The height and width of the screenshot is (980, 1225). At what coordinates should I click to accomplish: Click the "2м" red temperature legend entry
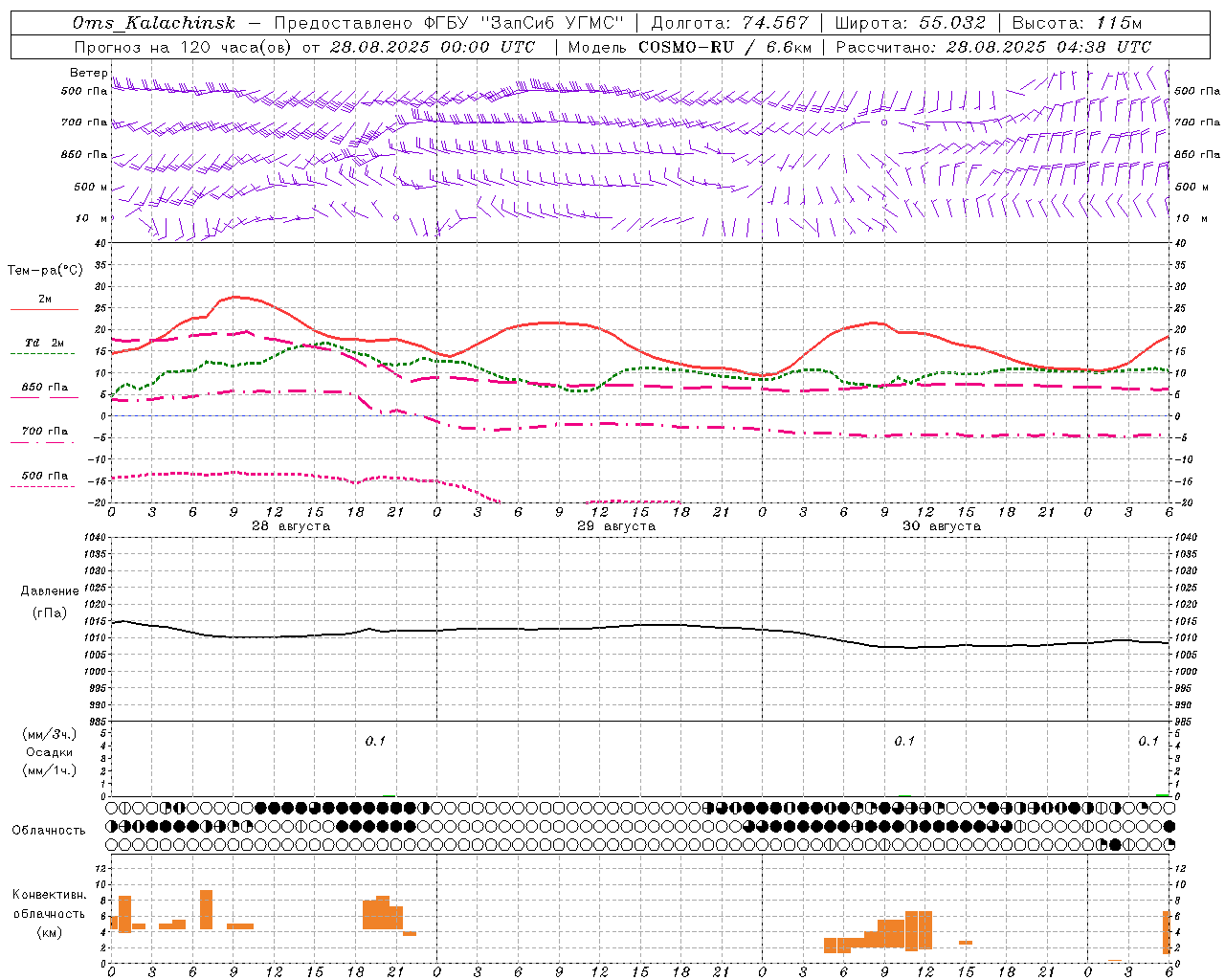point(45,300)
